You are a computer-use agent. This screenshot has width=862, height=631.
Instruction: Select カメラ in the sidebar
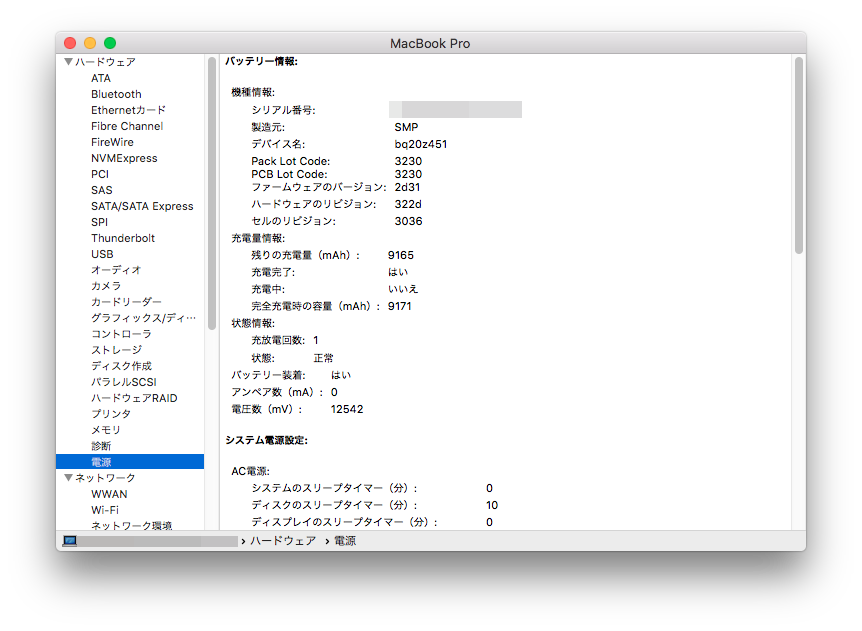click(106, 285)
